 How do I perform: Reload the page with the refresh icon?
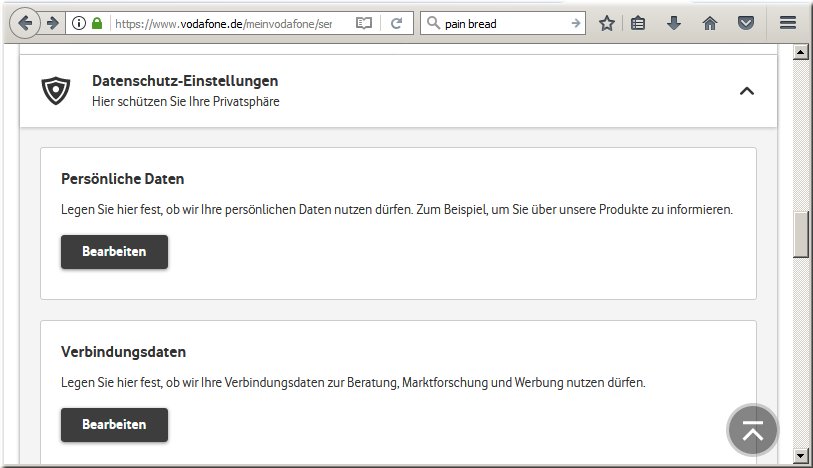pos(396,23)
